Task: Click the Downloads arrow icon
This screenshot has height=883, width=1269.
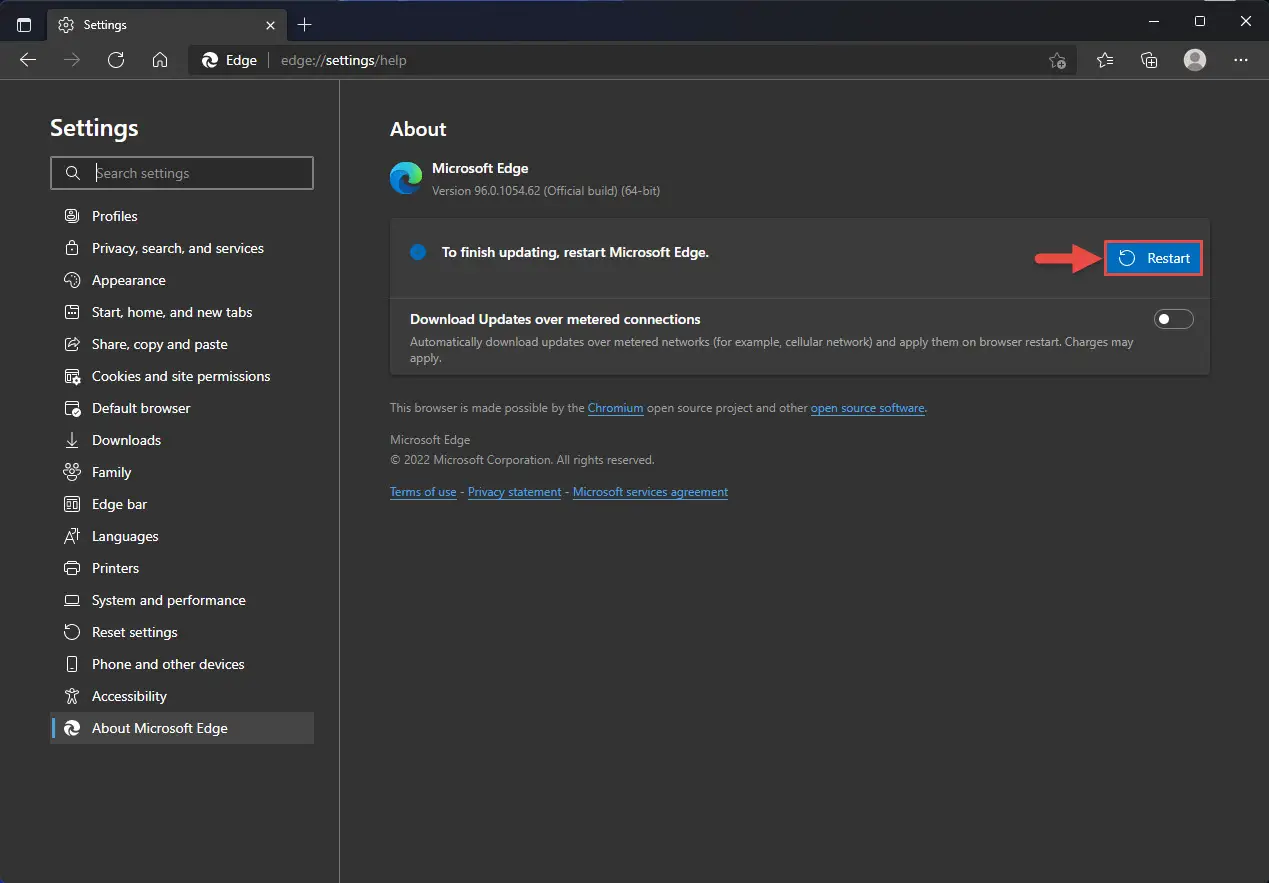Action: (72, 440)
